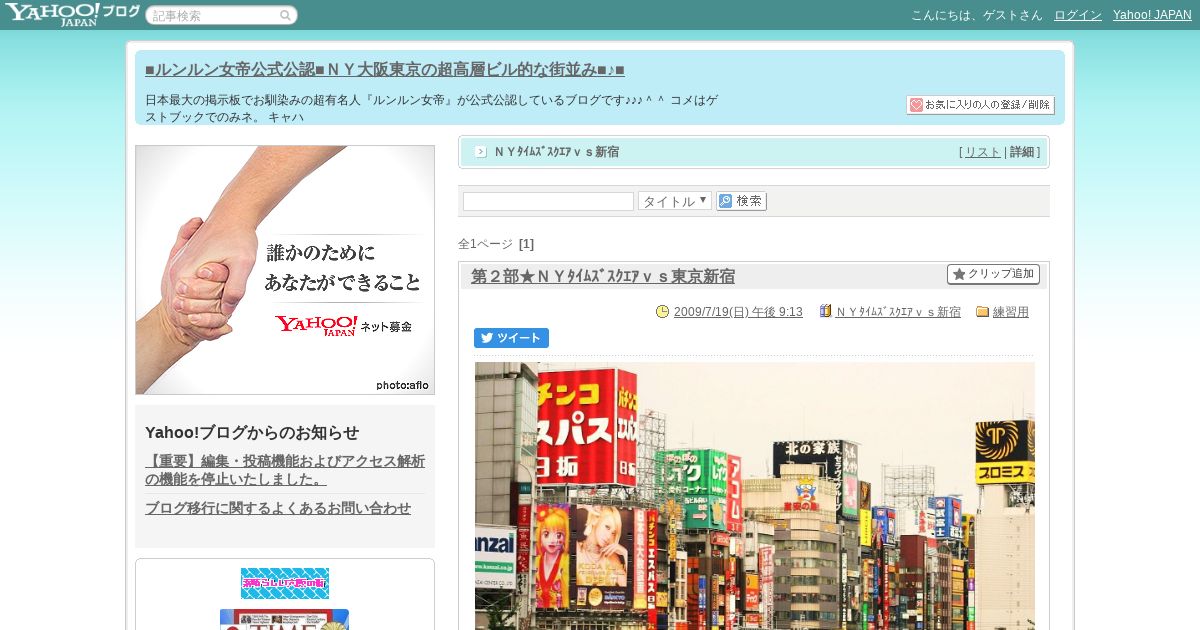The width and height of the screenshot is (1200, 630).
Task: Open the Shinjuku street photo
Action: click(755, 496)
